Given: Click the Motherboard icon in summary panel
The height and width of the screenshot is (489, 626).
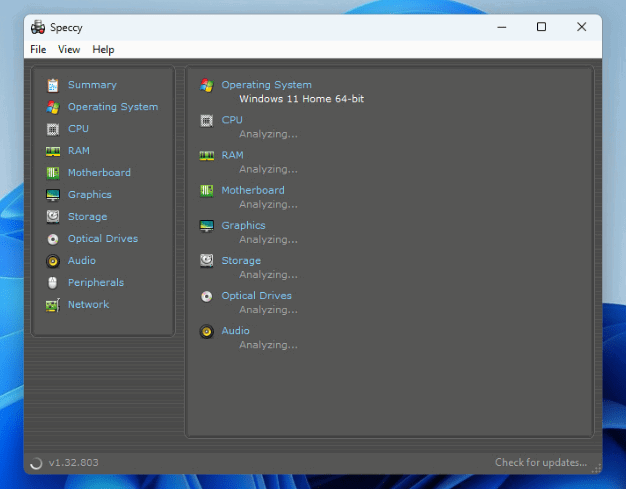Looking at the screenshot, I should (x=207, y=191).
